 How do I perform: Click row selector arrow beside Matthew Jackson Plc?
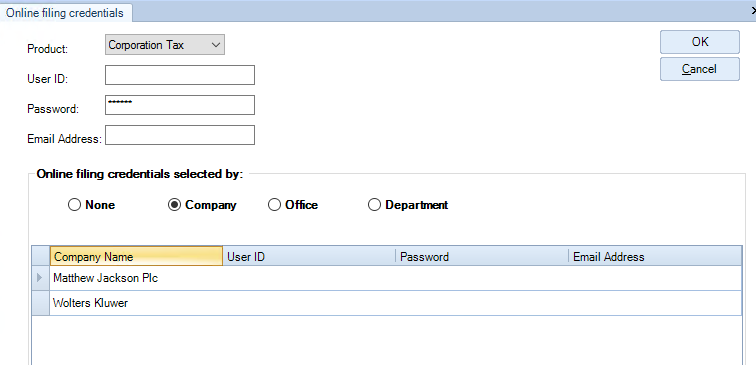coord(40,278)
